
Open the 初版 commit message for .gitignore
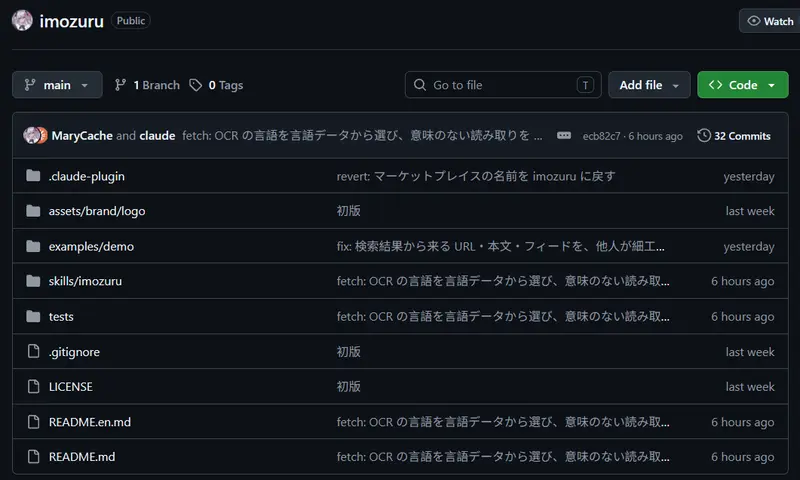(348, 351)
